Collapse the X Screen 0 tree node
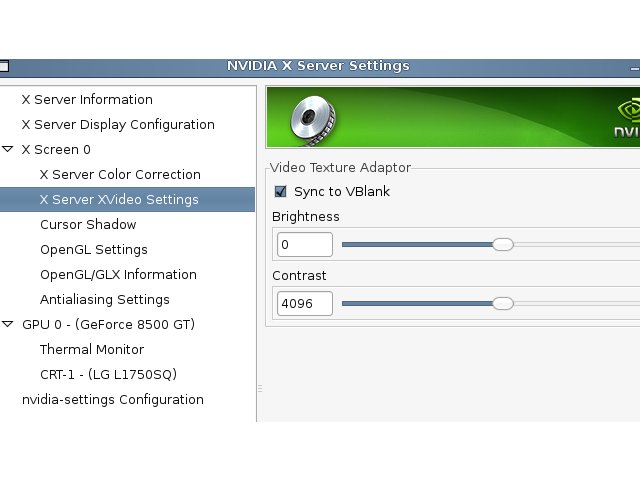 (x=8, y=149)
